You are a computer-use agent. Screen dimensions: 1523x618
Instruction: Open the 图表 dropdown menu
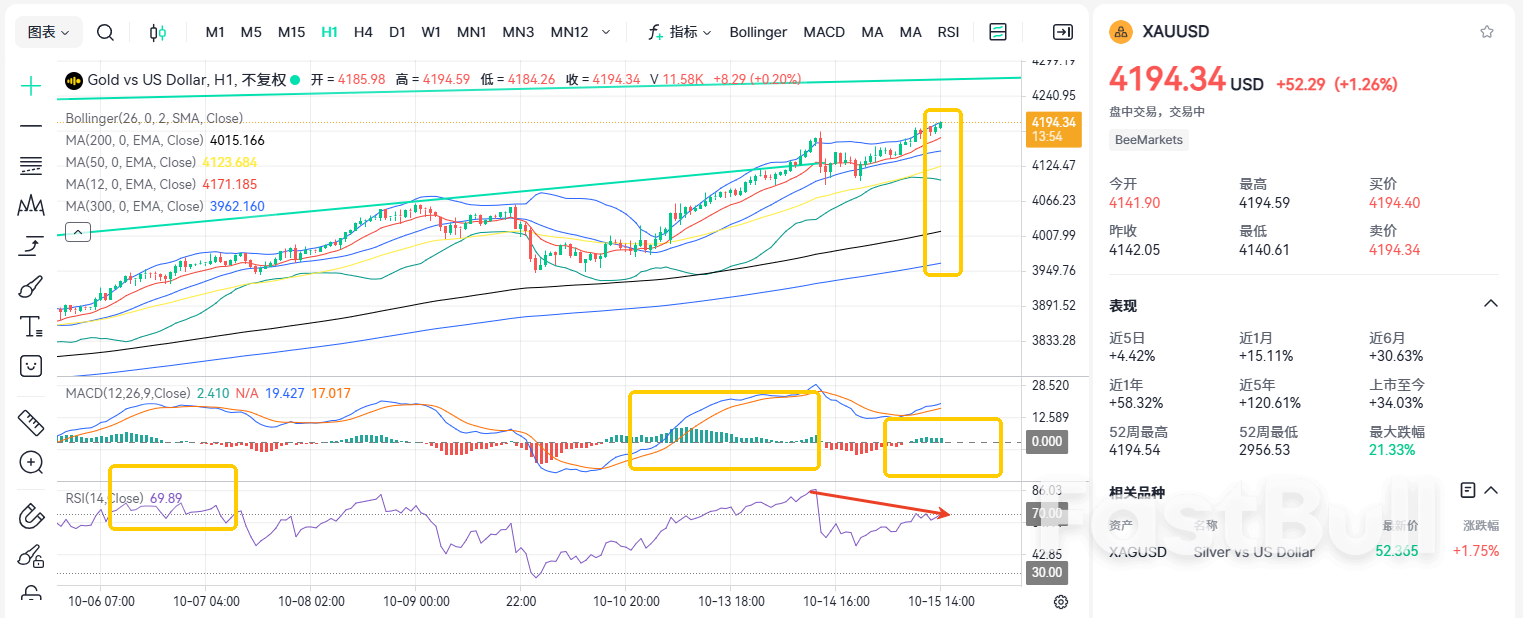point(49,32)
